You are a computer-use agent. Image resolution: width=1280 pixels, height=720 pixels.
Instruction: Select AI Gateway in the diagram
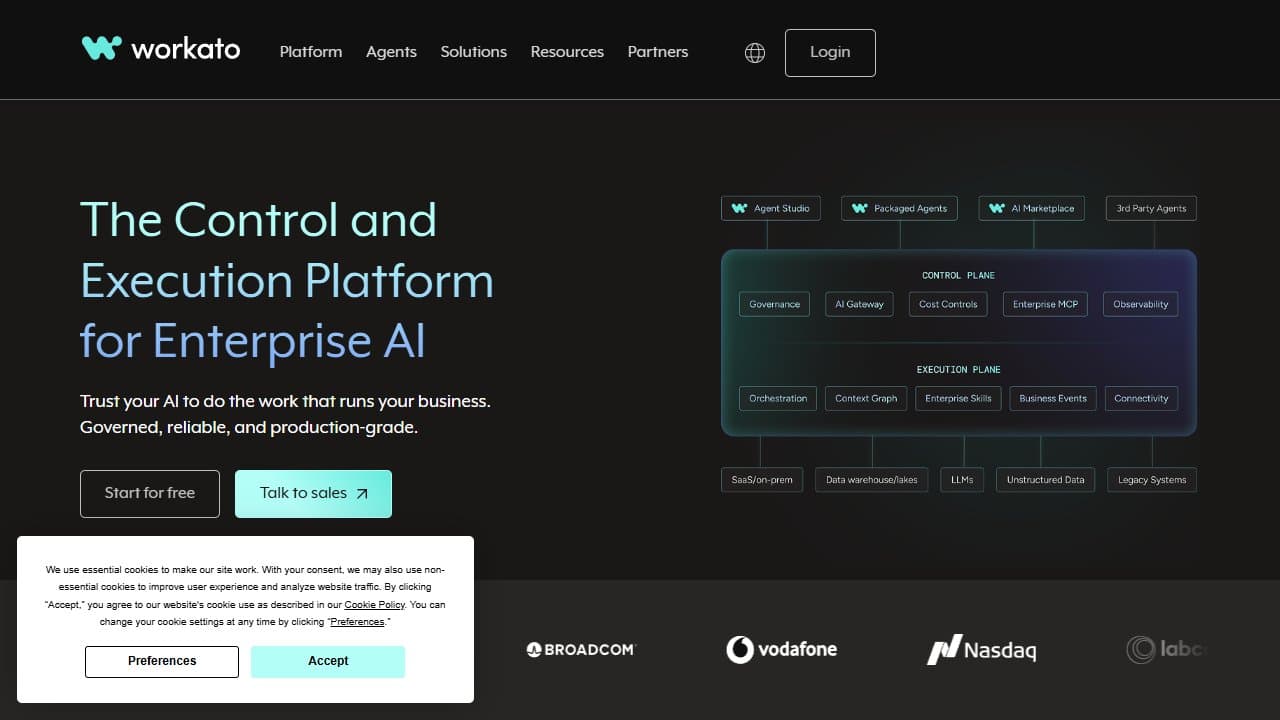[x=860, y=304]
